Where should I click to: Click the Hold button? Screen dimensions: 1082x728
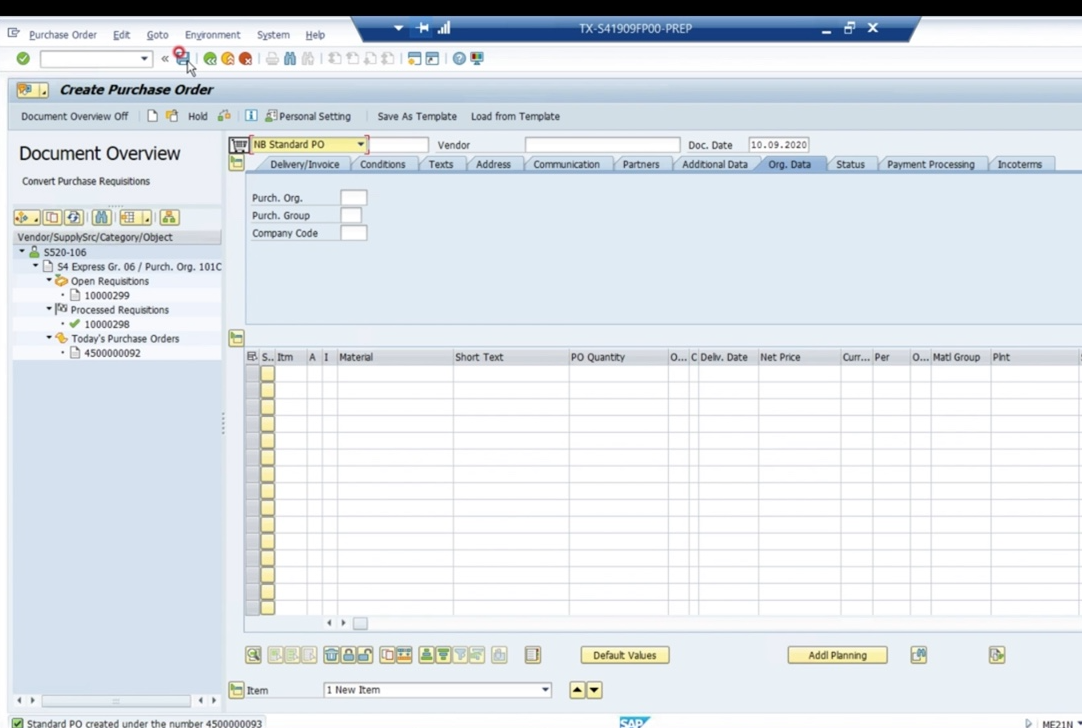(x=197, y=117)
